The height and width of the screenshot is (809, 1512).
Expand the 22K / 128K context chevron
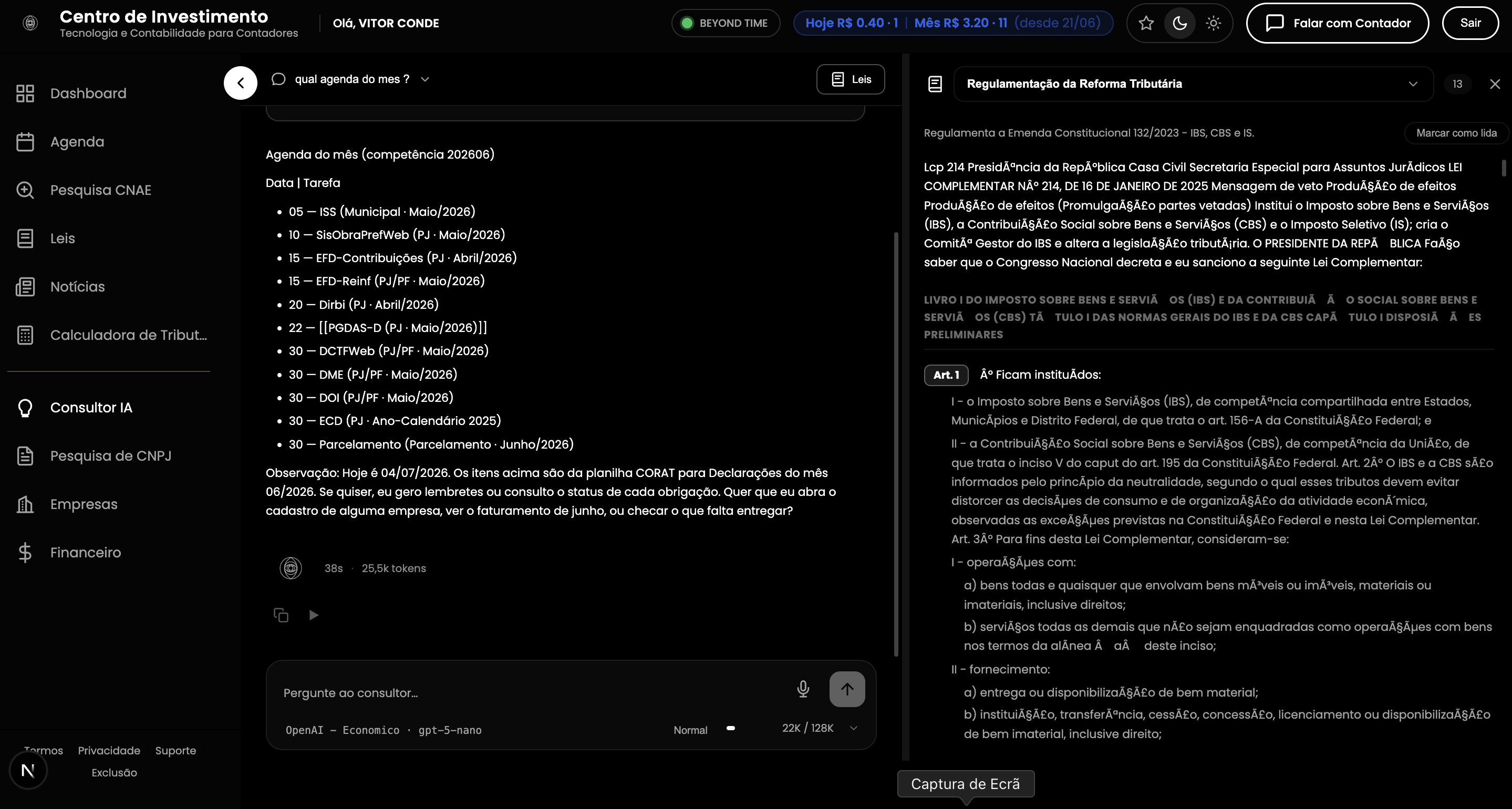pos(853,728)
